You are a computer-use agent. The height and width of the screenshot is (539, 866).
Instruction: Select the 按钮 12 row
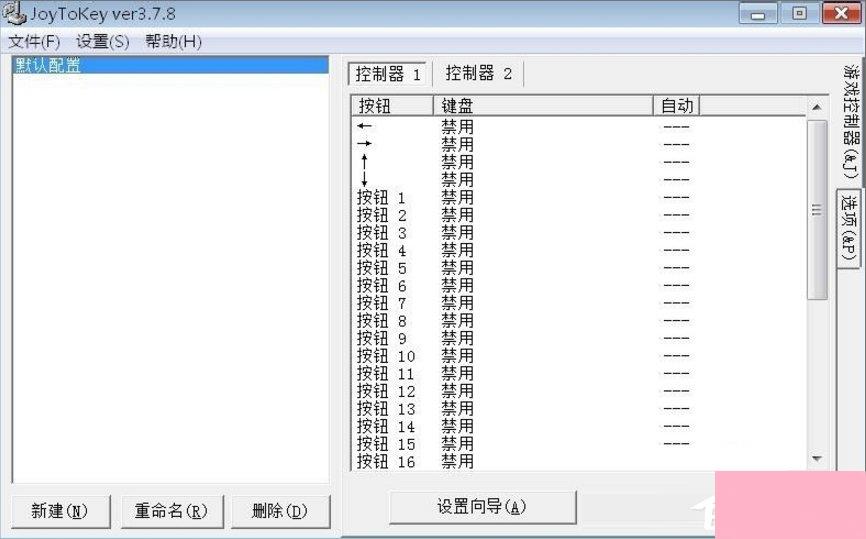[x=578, y=392]
